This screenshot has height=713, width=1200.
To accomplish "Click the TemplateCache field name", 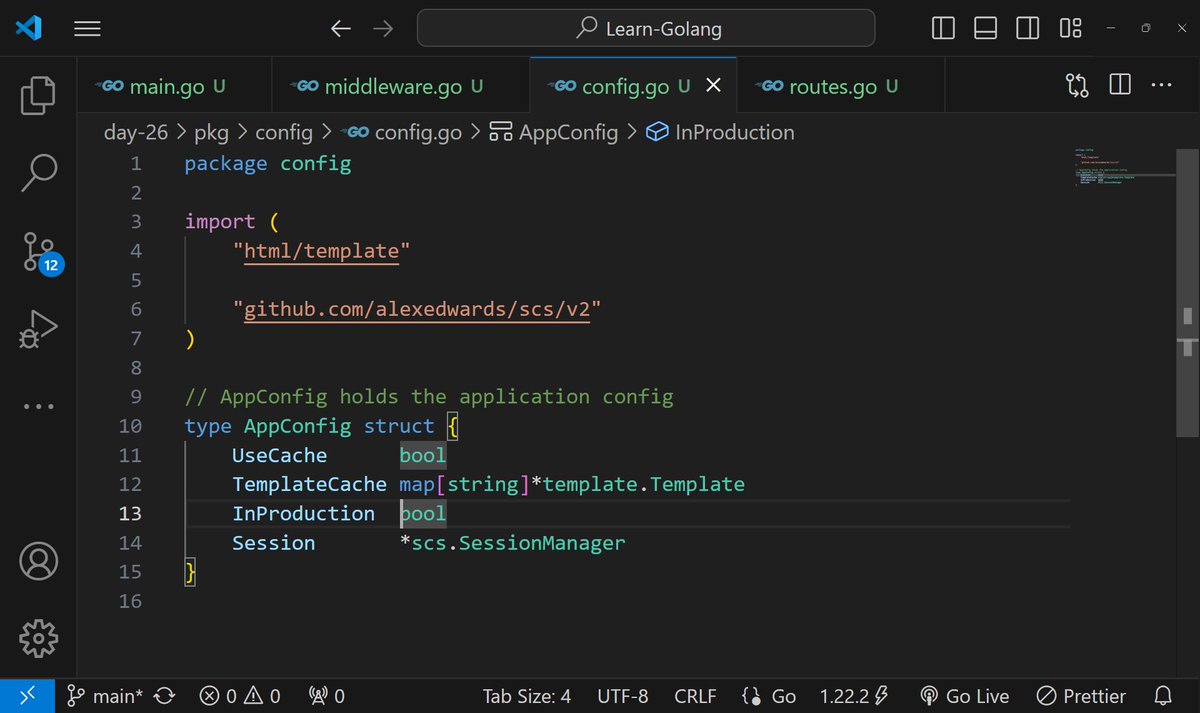I will point(309,484).
